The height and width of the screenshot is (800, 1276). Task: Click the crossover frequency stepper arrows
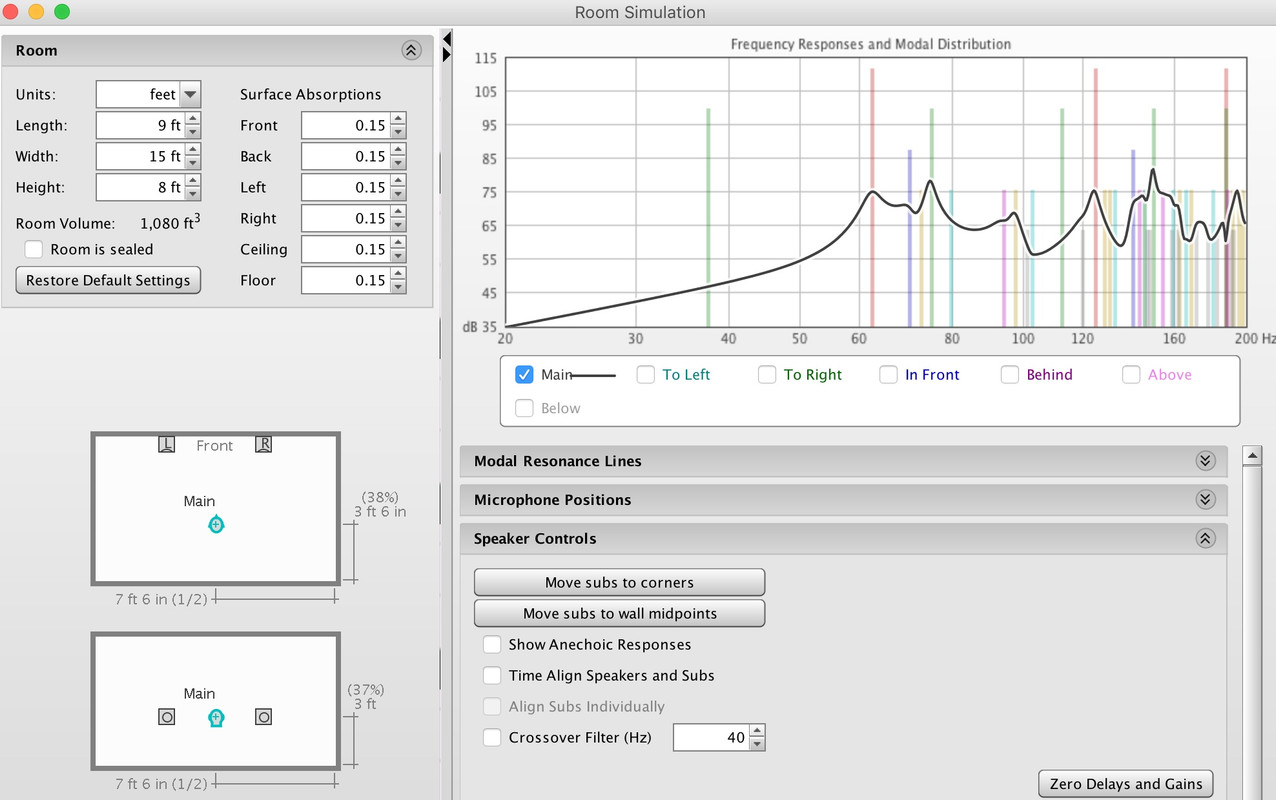pyautogui.click(x=758, y=738)
